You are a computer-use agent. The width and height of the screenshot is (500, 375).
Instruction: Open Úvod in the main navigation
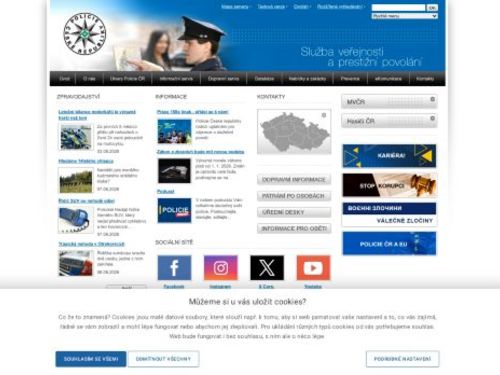click(64, 79)
